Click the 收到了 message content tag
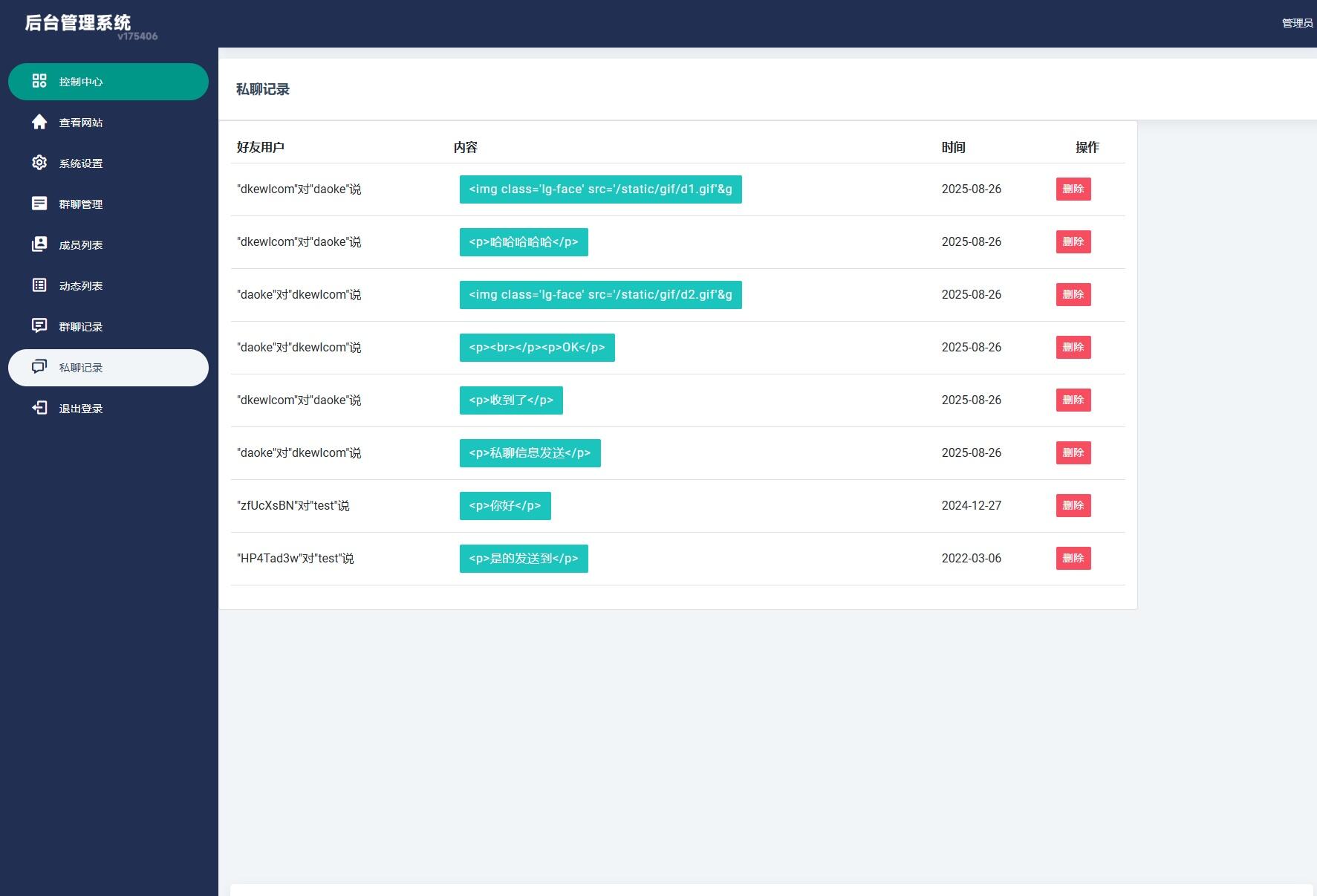 [x=511, y=400]
